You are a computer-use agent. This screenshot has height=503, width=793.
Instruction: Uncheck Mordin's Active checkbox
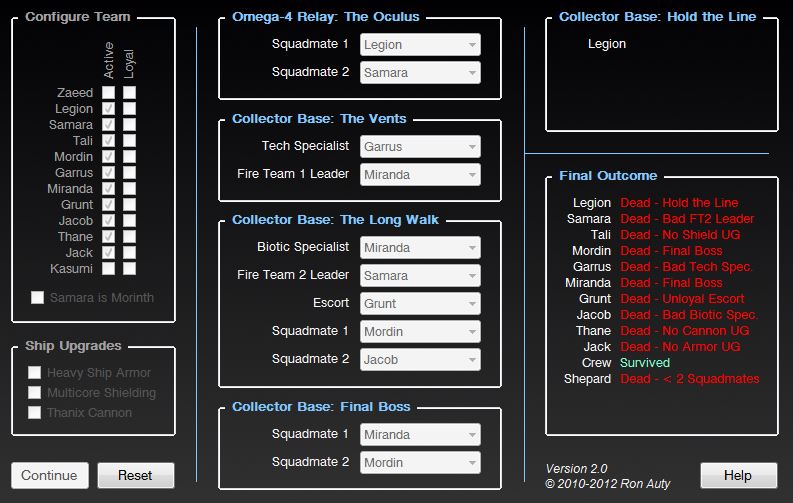coord(108,157)
